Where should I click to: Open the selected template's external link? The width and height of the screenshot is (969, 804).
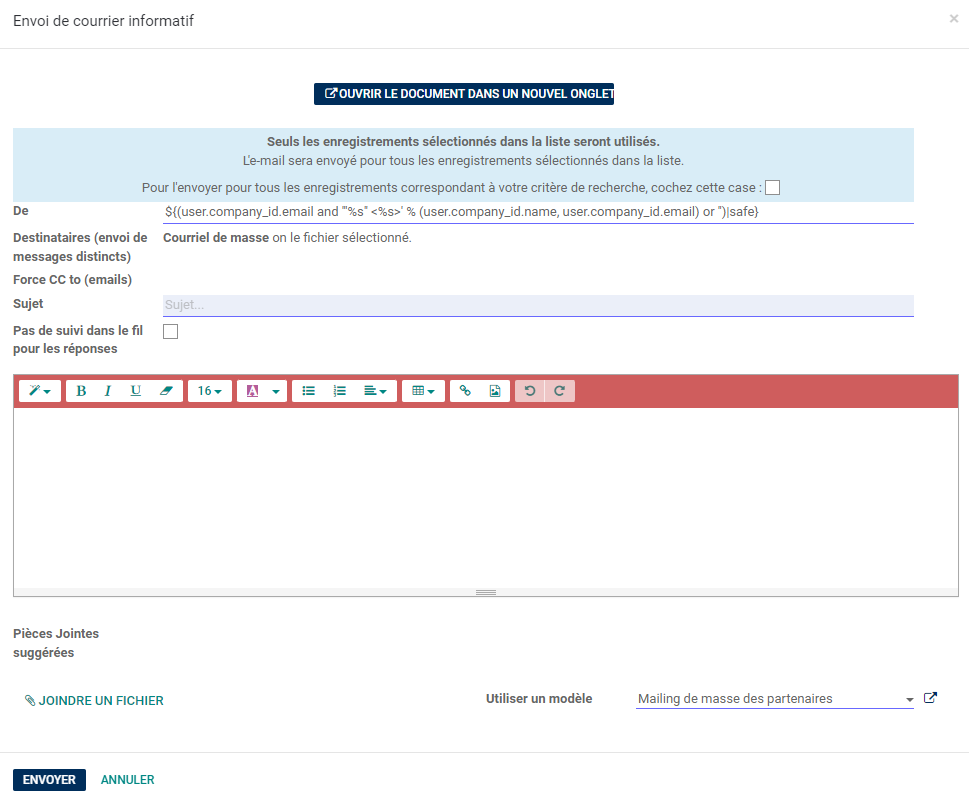coord(930,698)
